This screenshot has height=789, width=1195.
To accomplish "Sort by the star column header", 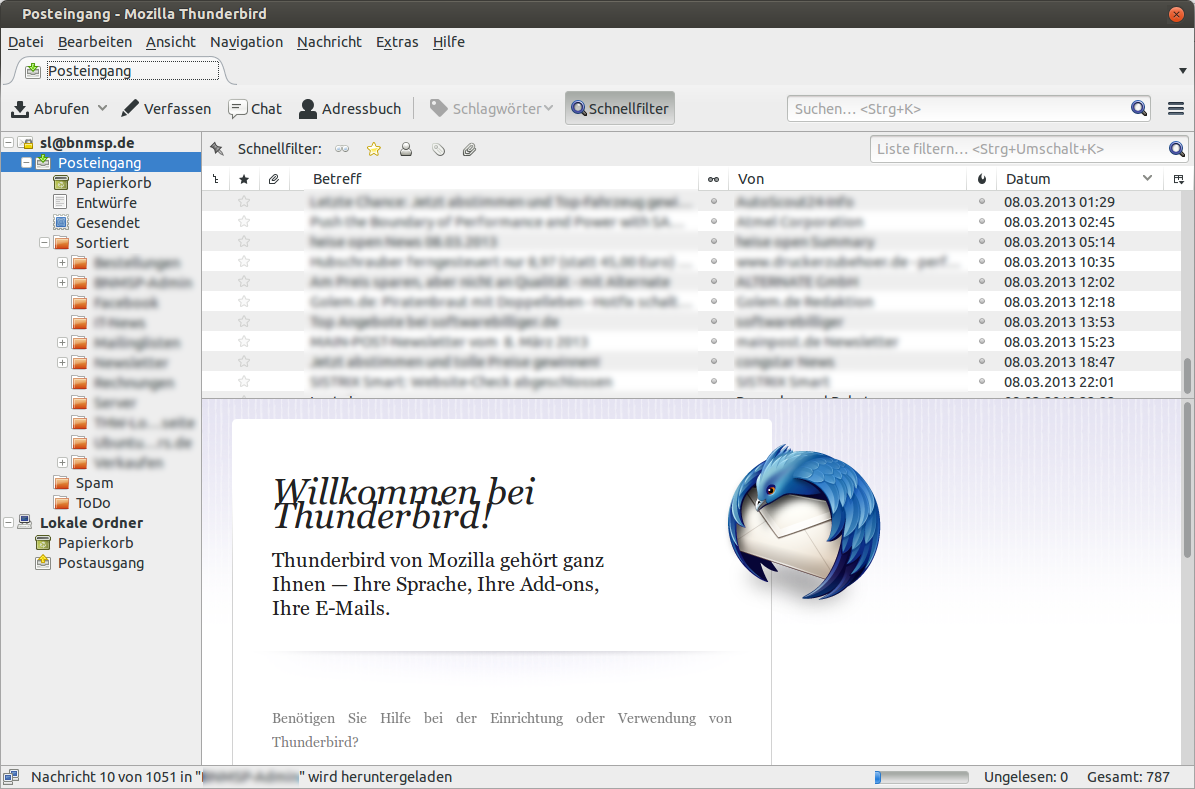I will pyautogui.click(x=244, y=179).
